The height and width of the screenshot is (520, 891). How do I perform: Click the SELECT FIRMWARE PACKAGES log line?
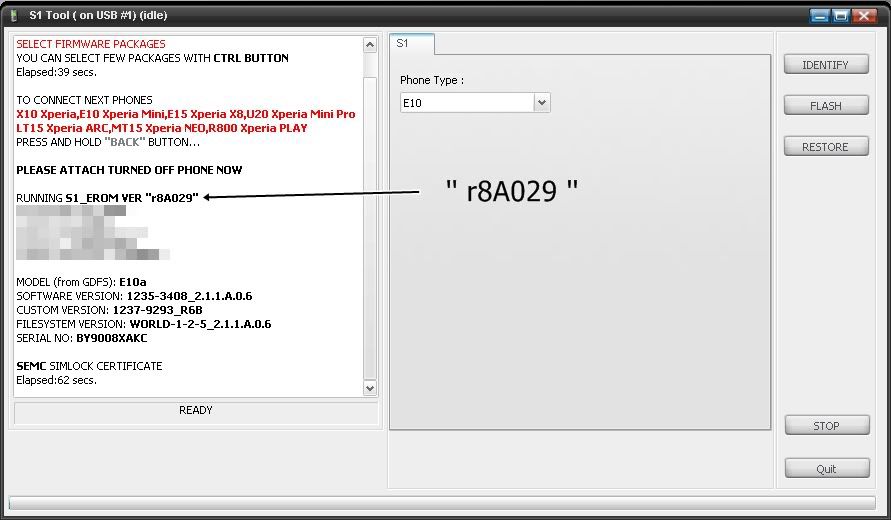pos(91,44)
